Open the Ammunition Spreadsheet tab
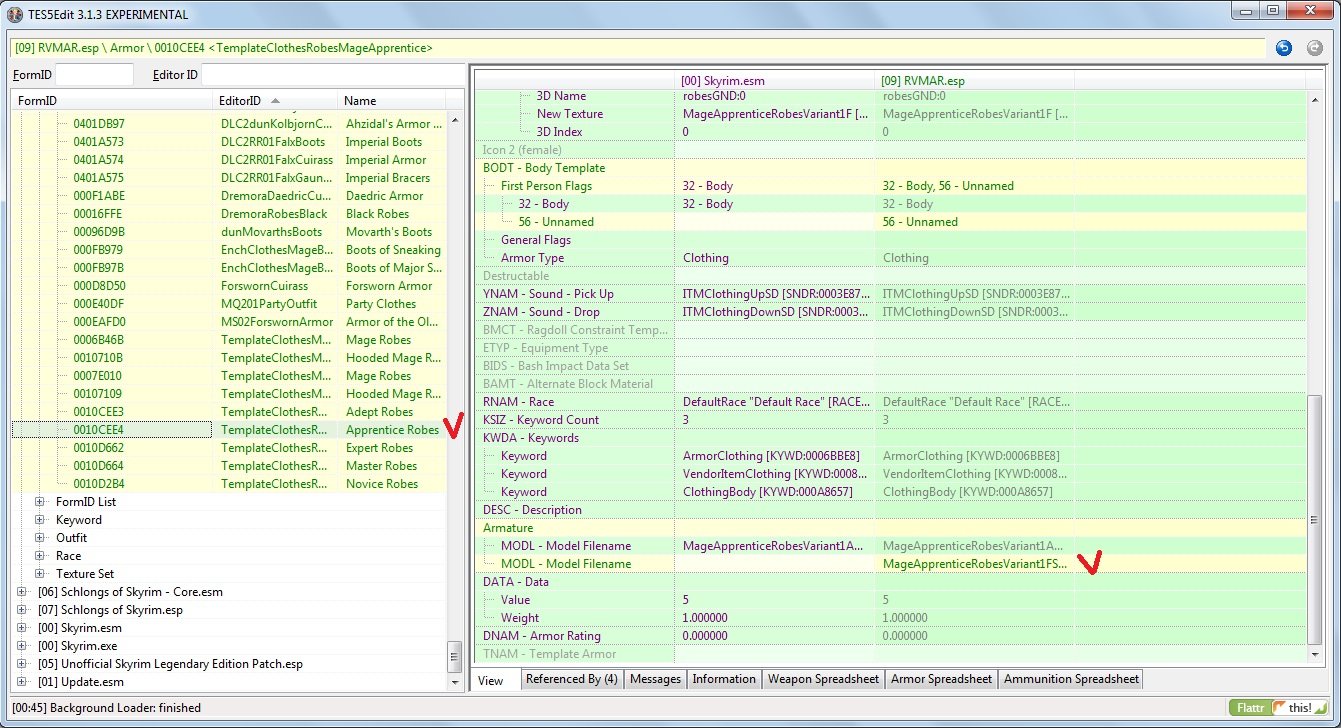Screen dimensions: 1341x728 [x=1071, y=679]
